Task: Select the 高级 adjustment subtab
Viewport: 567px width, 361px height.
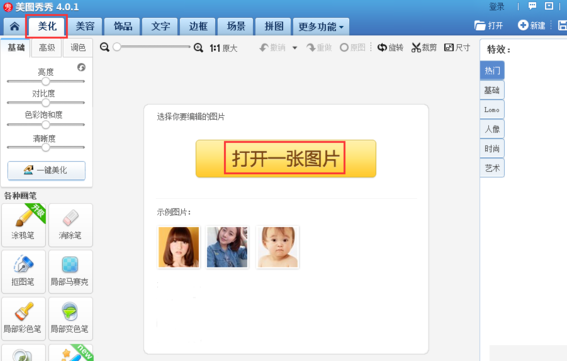Action: pos(47,48)
